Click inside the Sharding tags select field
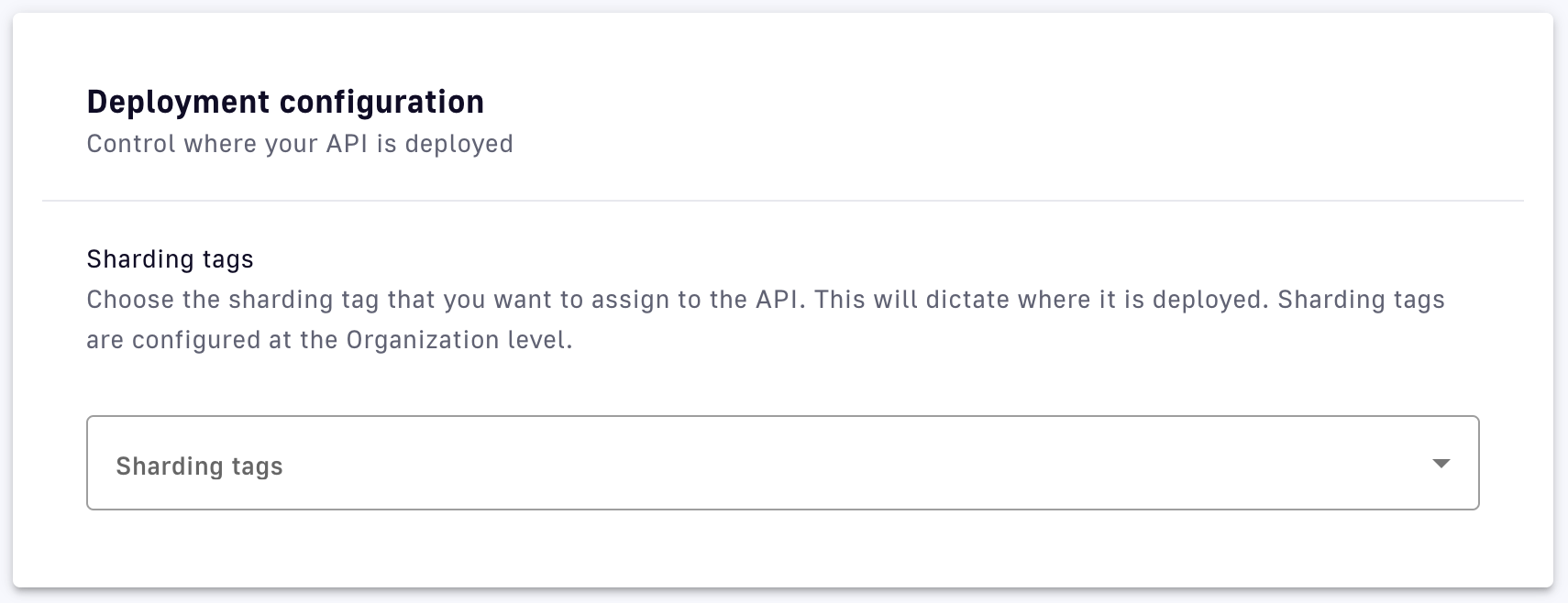This screenshot has height=603, width=1568. (782, 463)
